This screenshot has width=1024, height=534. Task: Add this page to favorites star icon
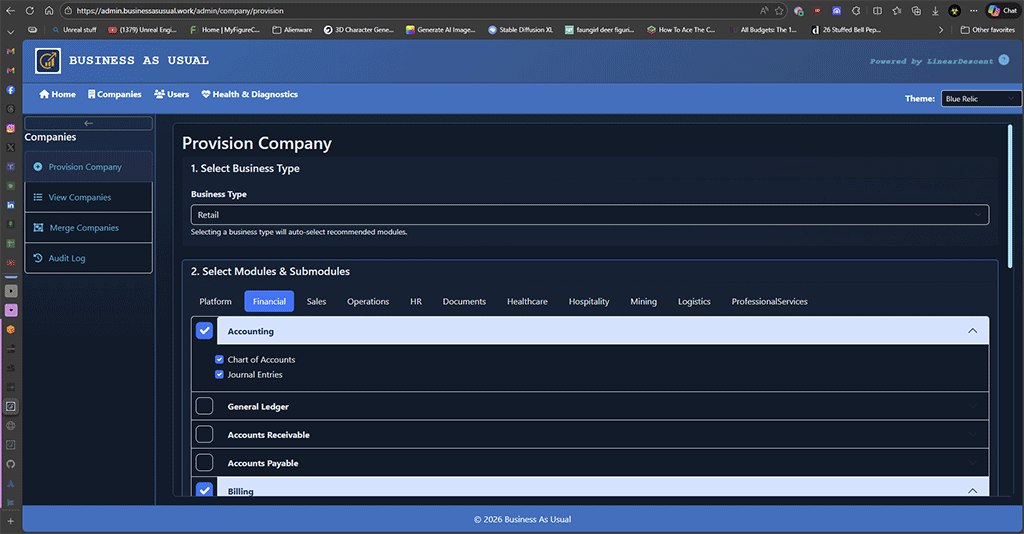(x=779, y=10)
